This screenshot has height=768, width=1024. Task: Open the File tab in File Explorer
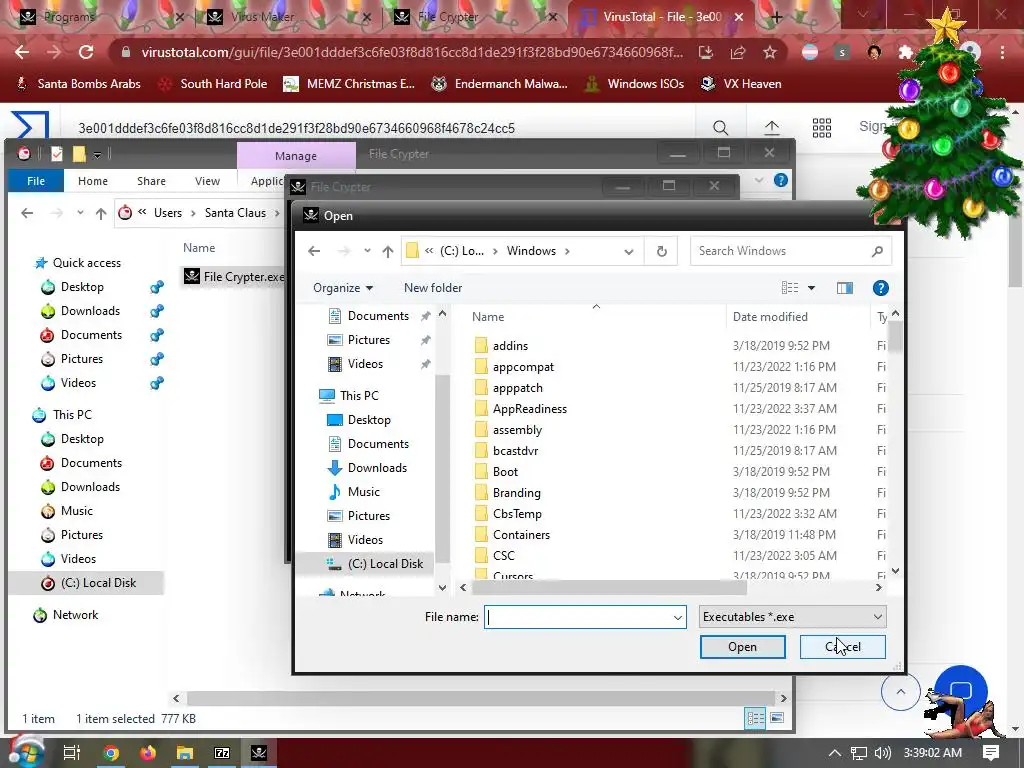click(36, 181)
